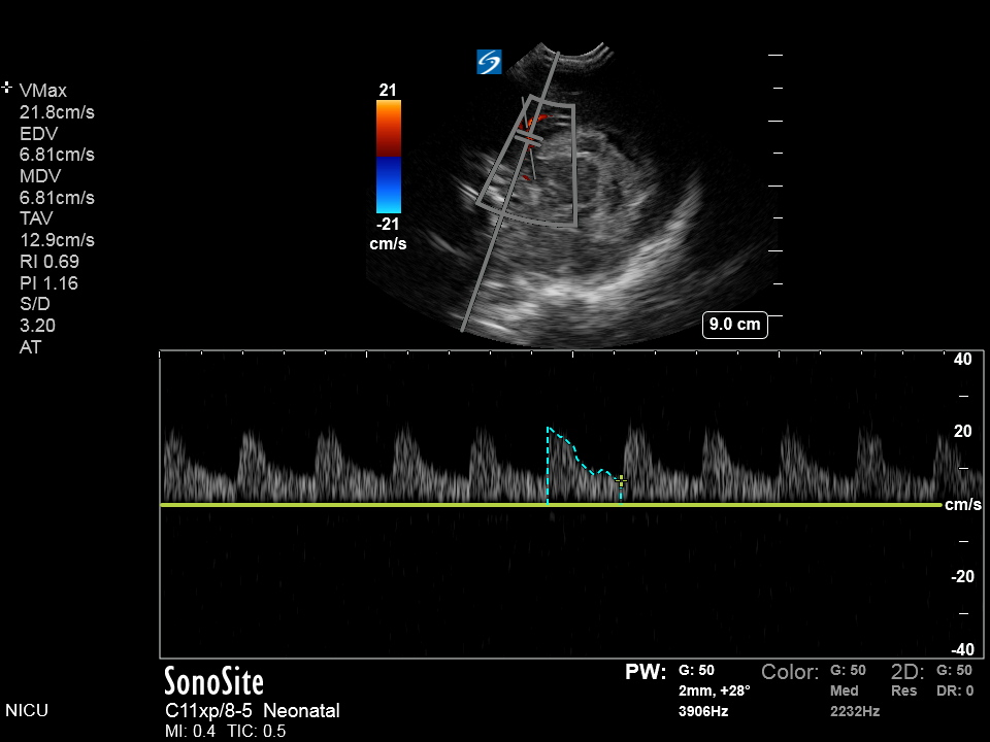Viewport: 990px width, 742px height.
Task: Click the 3906Hz PW frequency readout
Action: pyautogui.click(x=704, y=711)
